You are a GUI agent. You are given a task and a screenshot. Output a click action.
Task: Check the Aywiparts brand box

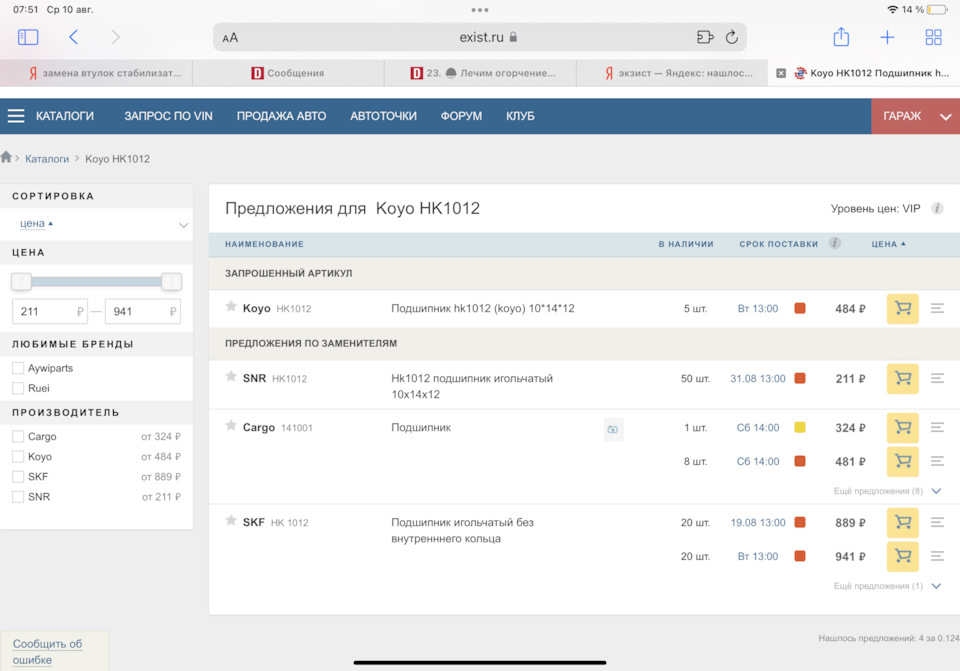pos(18,368)
